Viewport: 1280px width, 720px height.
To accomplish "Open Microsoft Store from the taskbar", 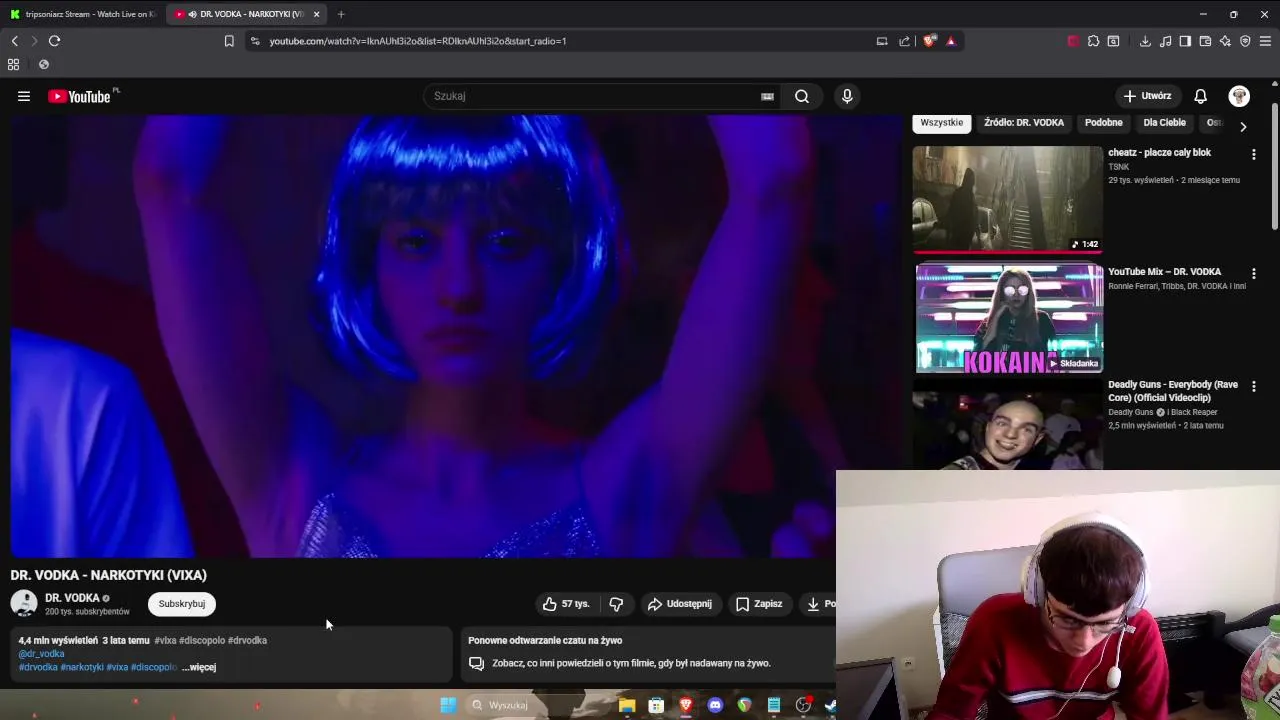I will tap(656, 705).
